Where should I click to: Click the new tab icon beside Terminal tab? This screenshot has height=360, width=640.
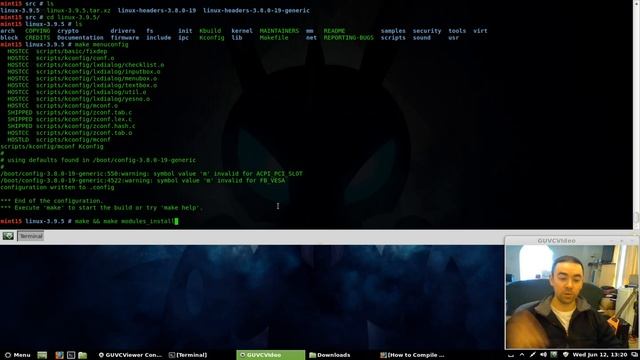8,236
